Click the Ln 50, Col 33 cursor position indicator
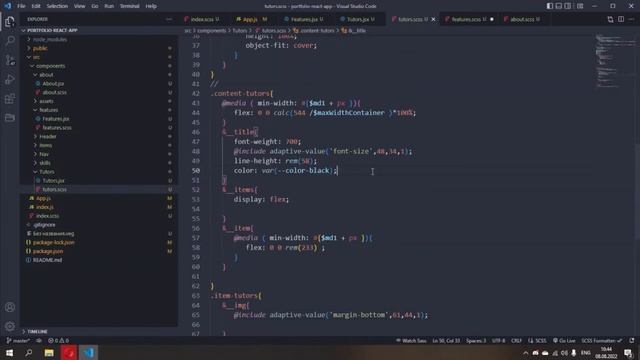Screen dimensions: 640x360 point(446,340)
